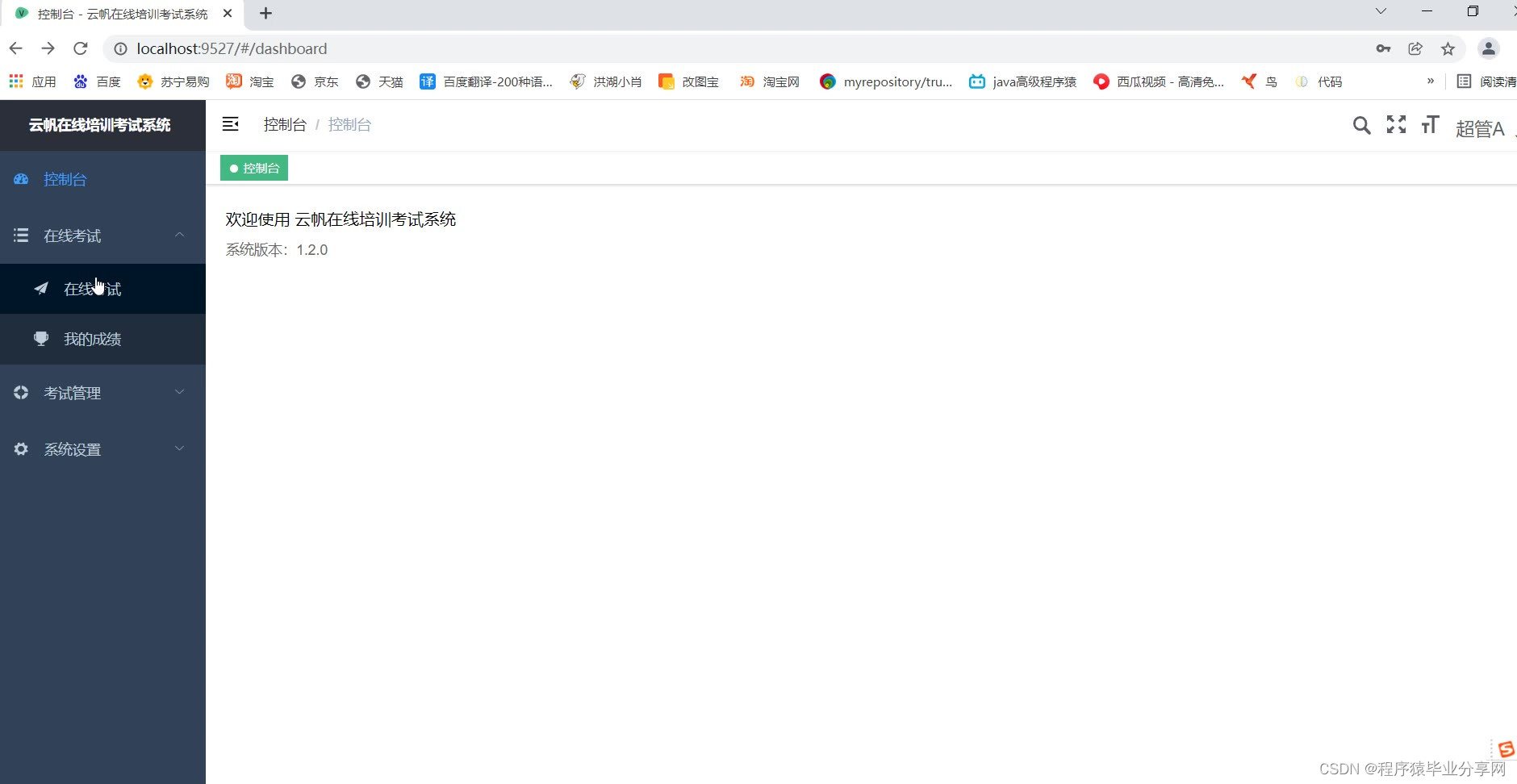Click the trophy icon beside 我的成绩
The image size is (1517, 784).
click(x=41, y=339)
